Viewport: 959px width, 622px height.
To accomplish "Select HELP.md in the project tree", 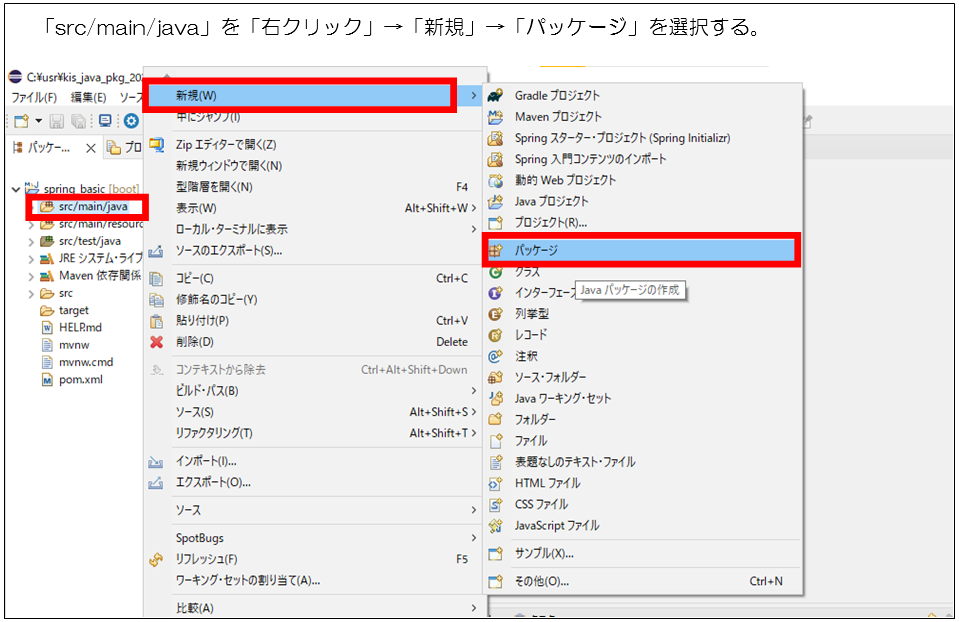I will [x=80, y=328].
